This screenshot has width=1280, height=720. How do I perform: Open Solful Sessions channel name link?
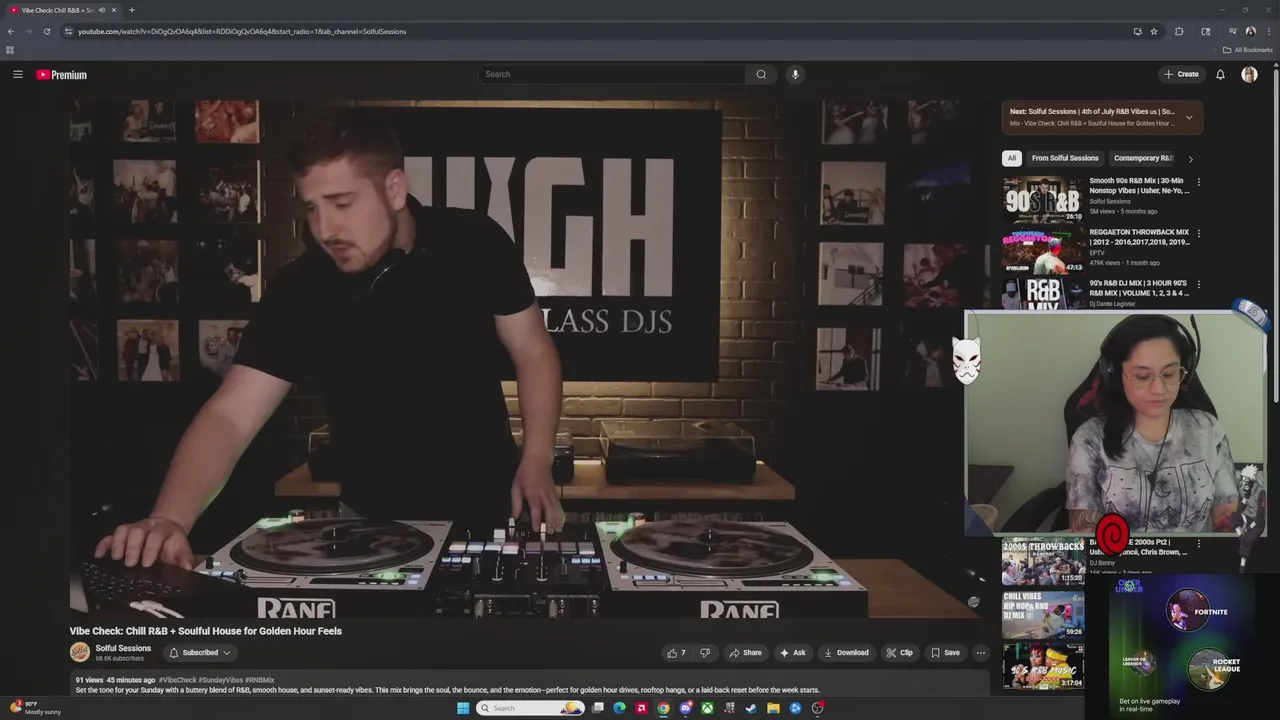[123, 648]
